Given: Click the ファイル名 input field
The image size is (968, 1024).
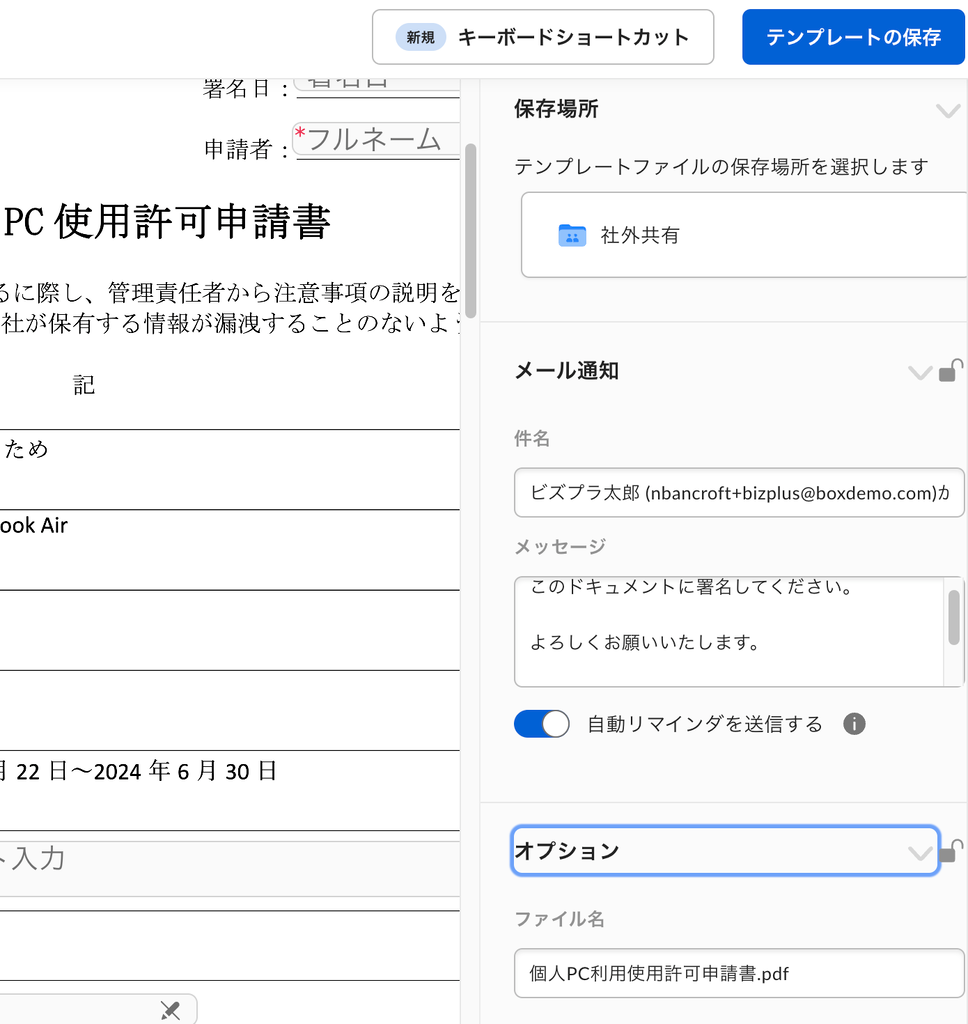Looking at the screenshot, I should point(738,973).
